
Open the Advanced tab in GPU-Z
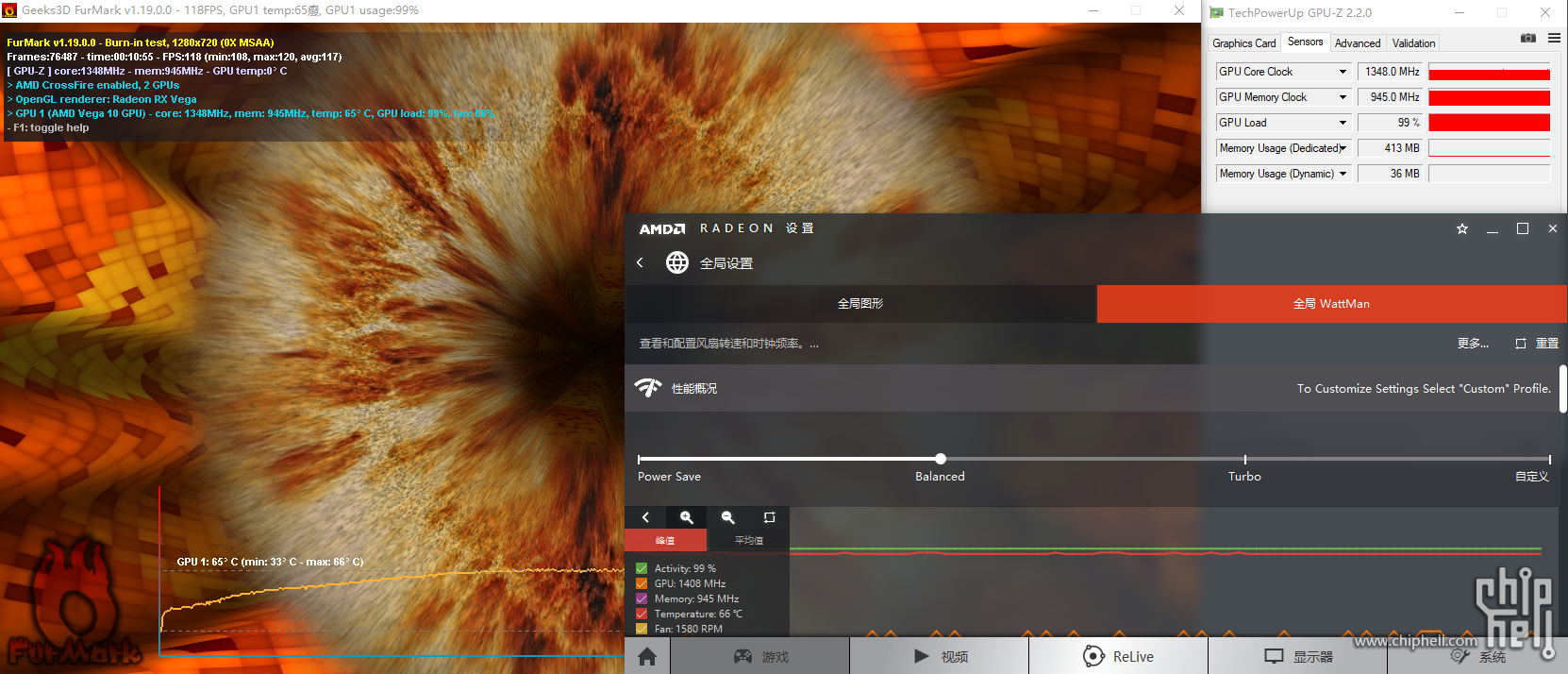pos(1358,43)
